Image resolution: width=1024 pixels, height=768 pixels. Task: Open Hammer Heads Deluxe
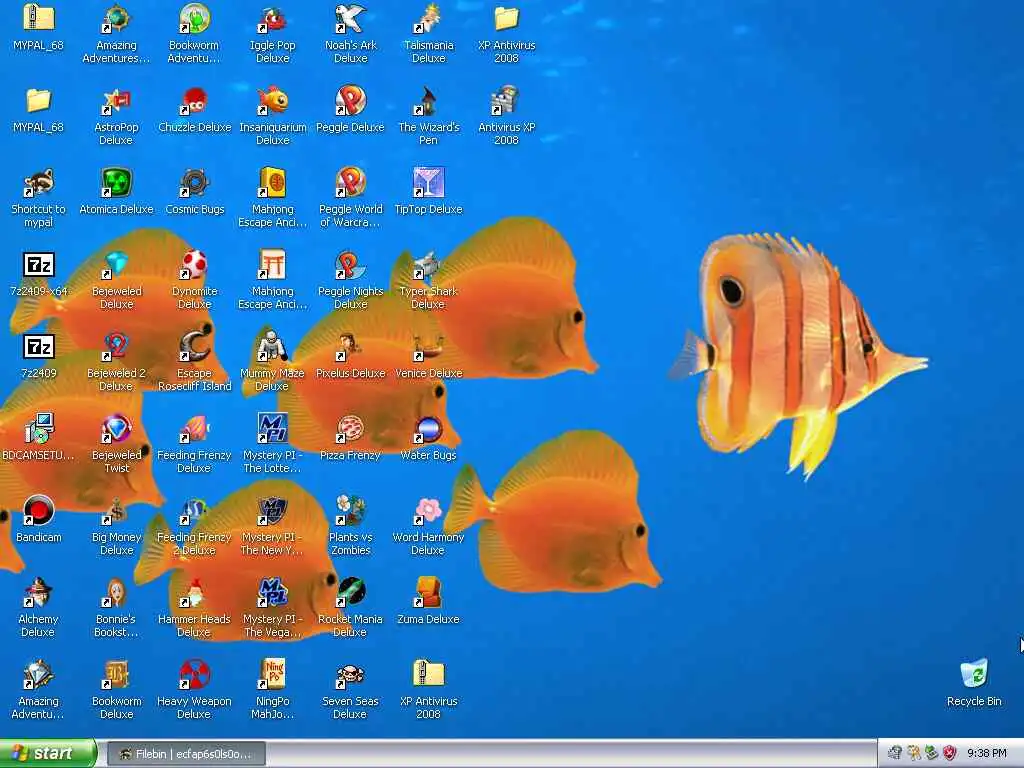[195, 609]
